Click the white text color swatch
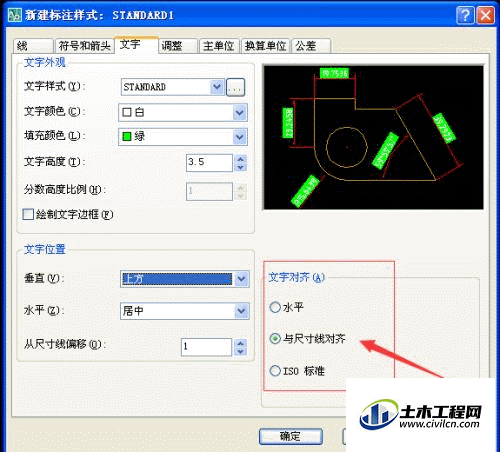This screenshot has height=452, width=500. [x=127, y=112]
